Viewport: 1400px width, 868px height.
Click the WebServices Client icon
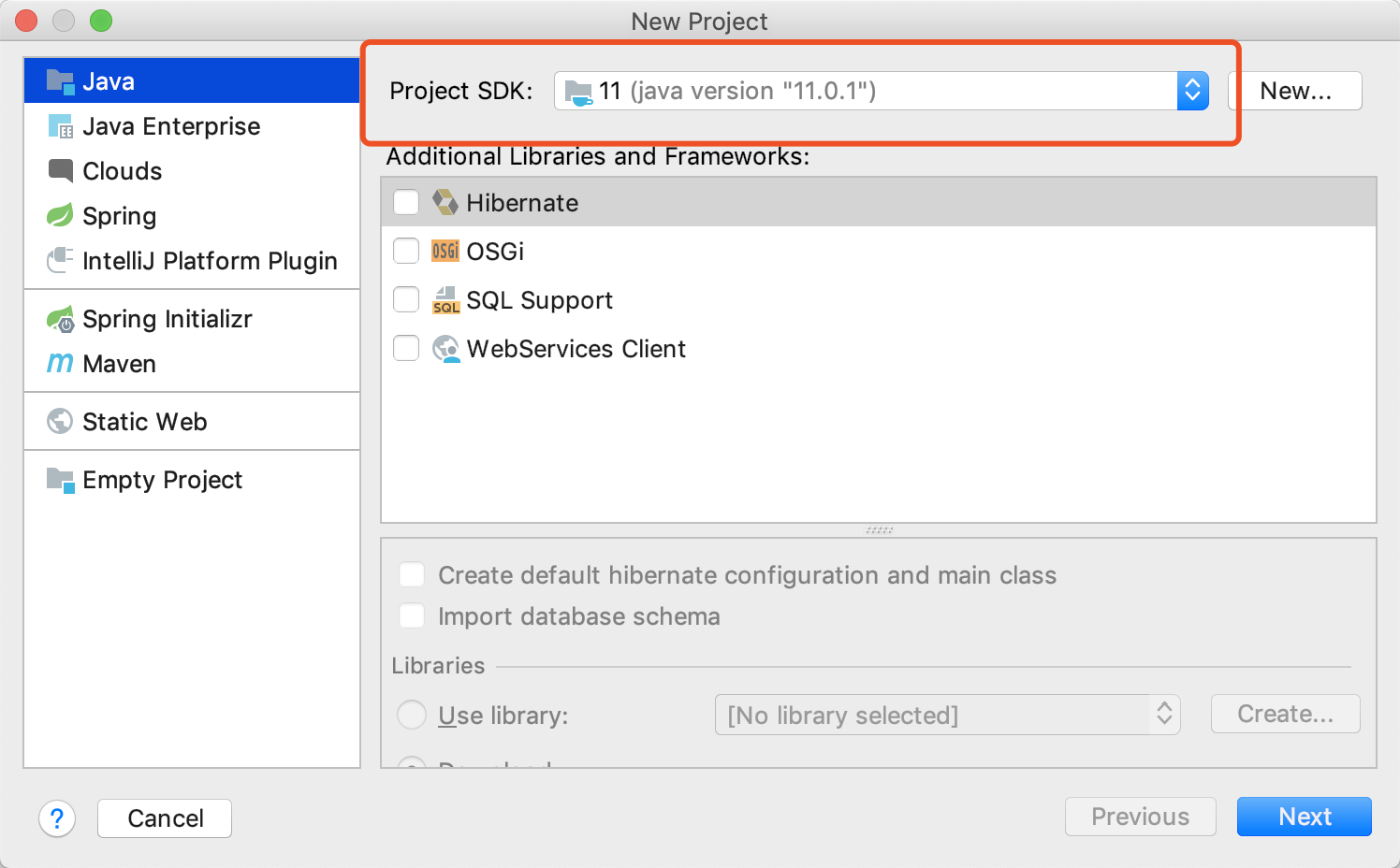click(x=445, y=349)
